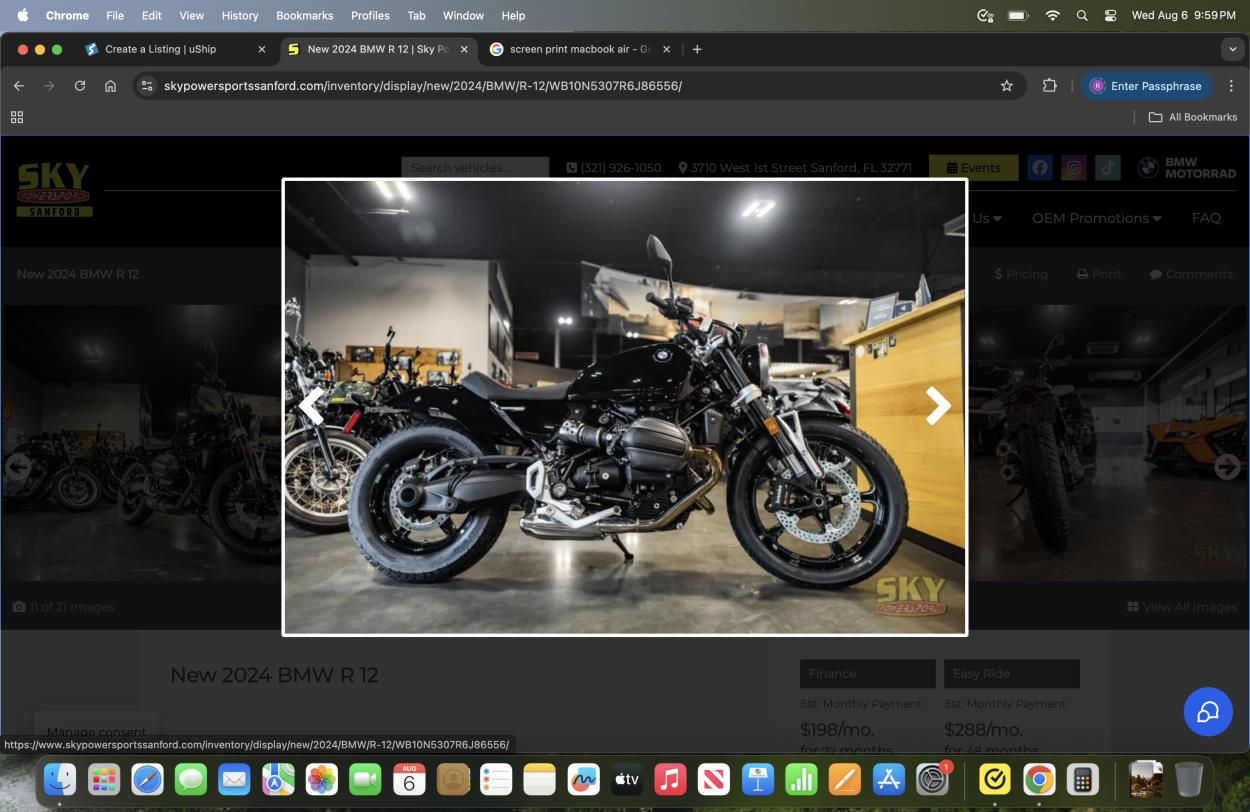
Task: Open the Comments link
Action: click(x=1191, y=274)
